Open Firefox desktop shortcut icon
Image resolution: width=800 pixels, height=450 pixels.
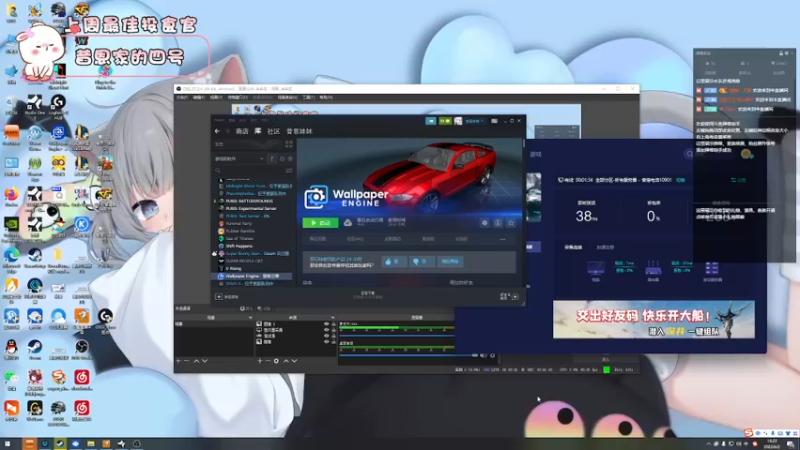tap(11, 196)
